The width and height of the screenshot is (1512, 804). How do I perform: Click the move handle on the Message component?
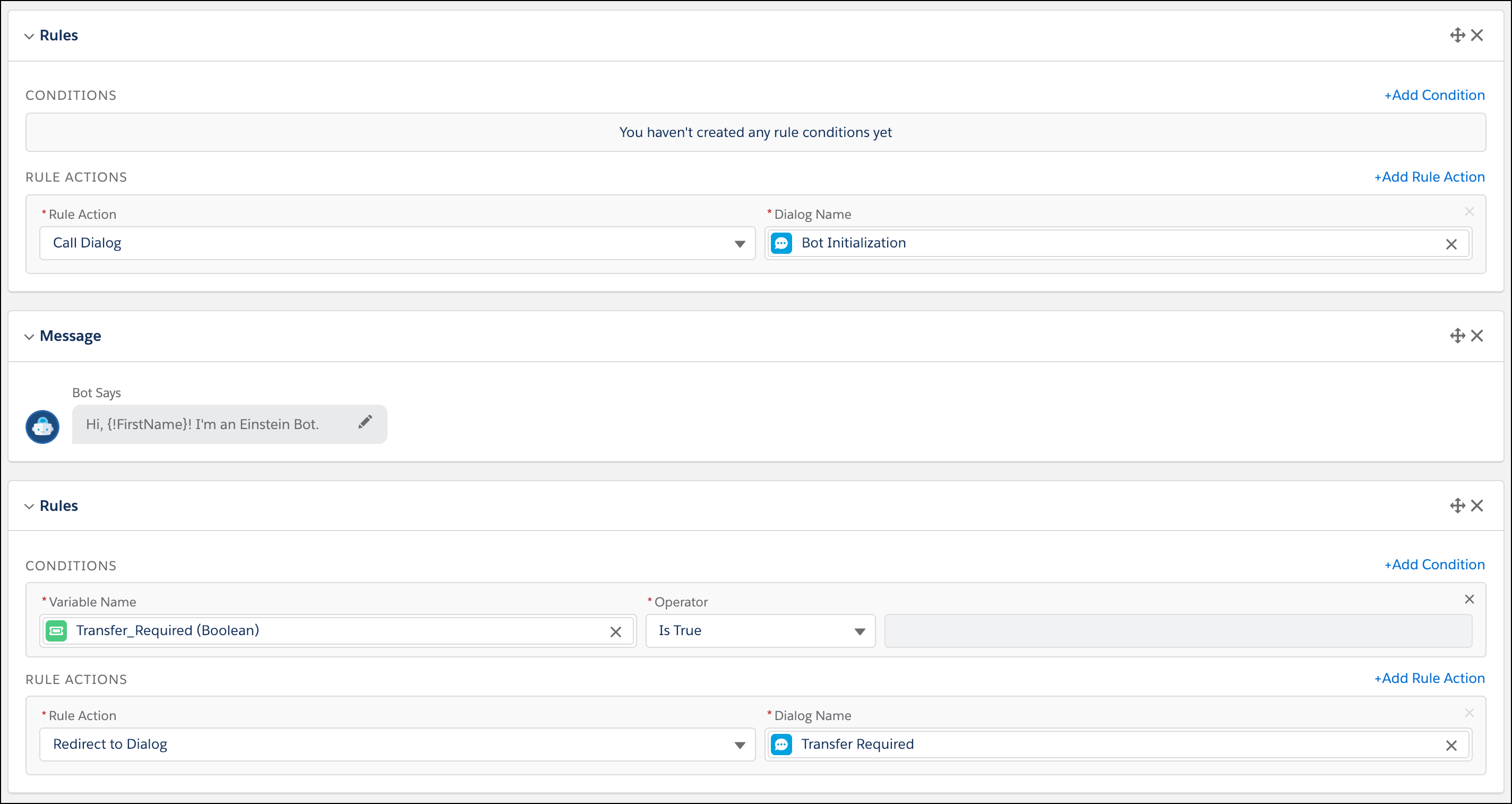click(x=1457, y=335)
